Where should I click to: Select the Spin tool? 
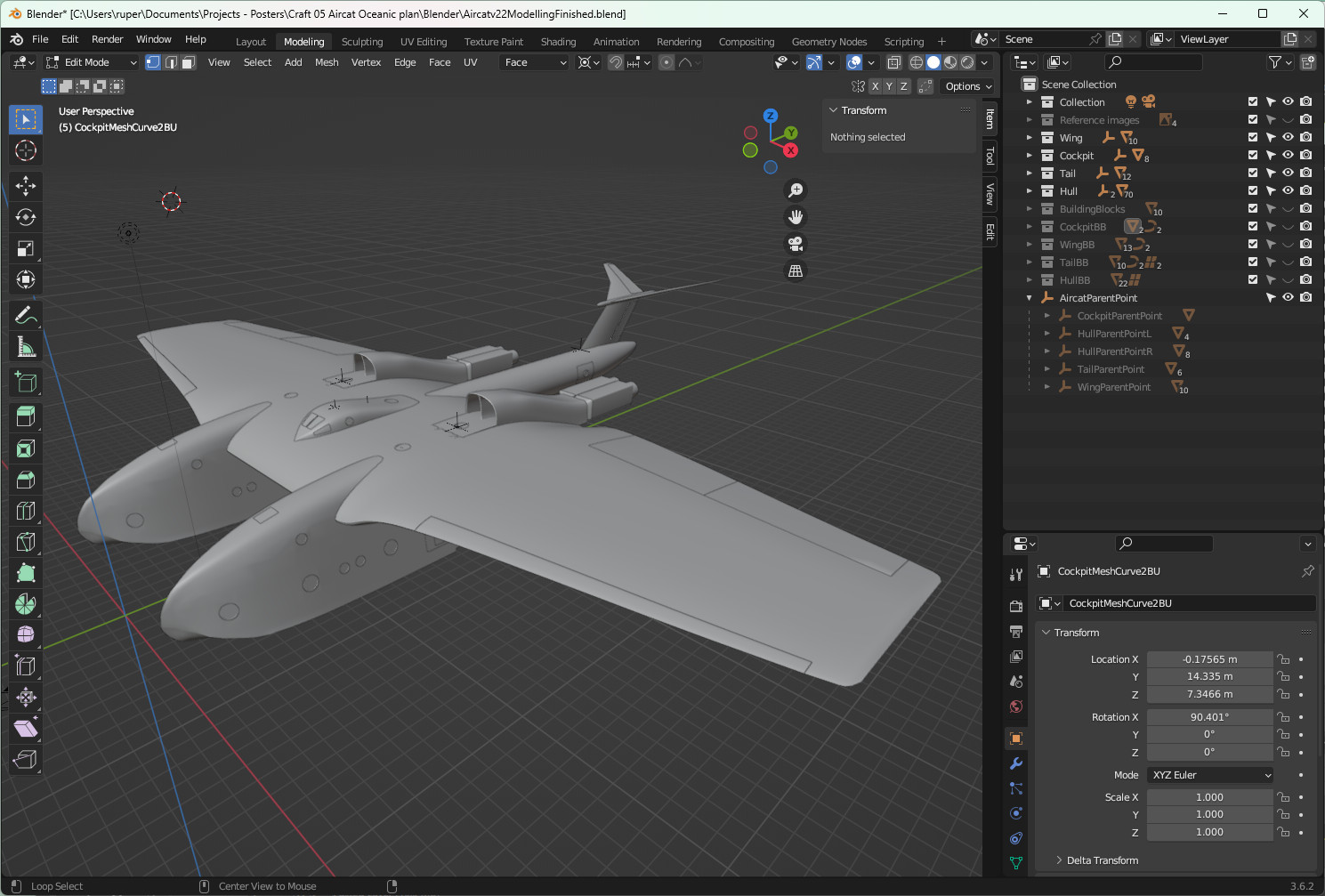tap(26, 604)
